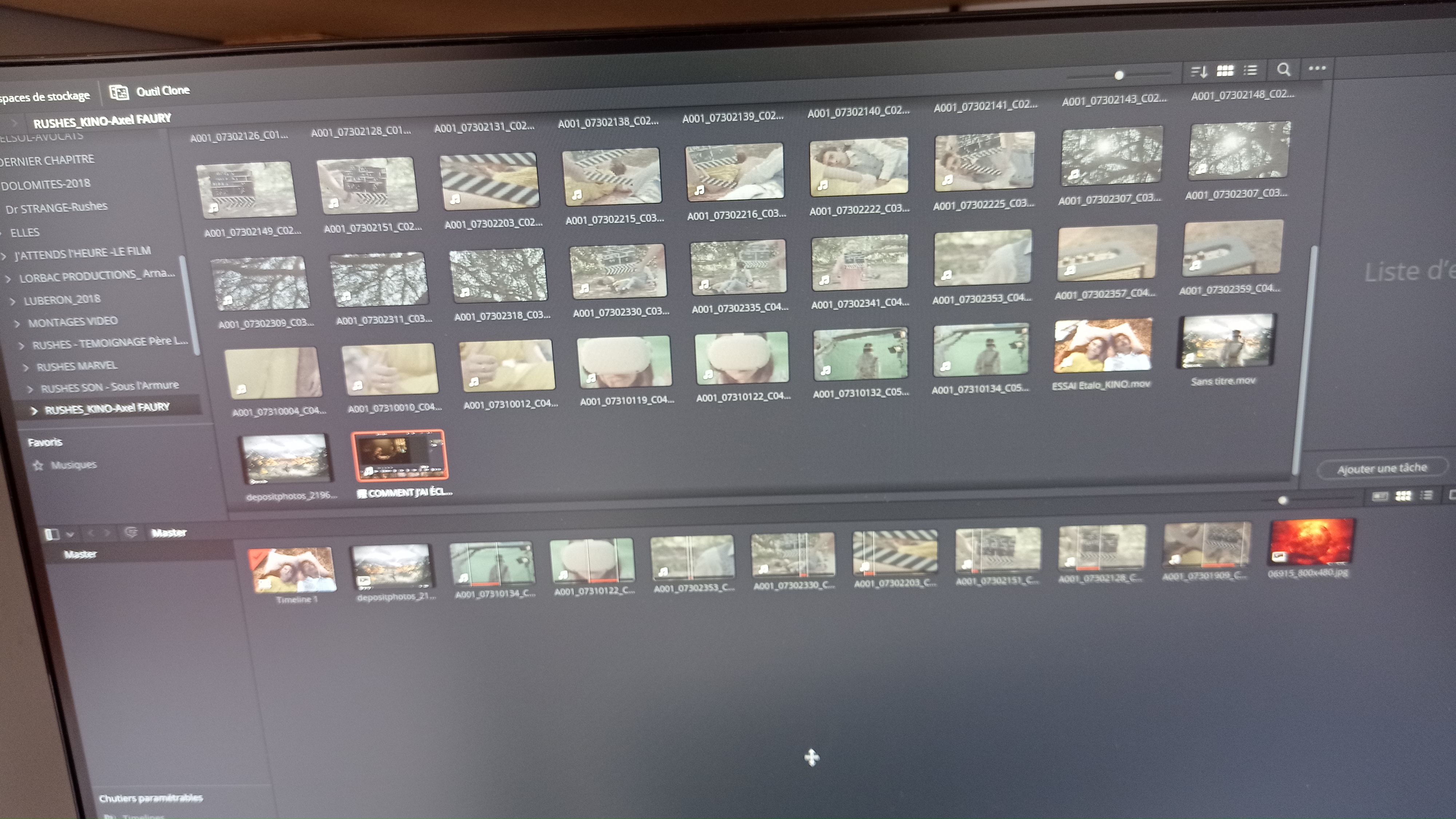Click the star icon beside Musiques

38,466
